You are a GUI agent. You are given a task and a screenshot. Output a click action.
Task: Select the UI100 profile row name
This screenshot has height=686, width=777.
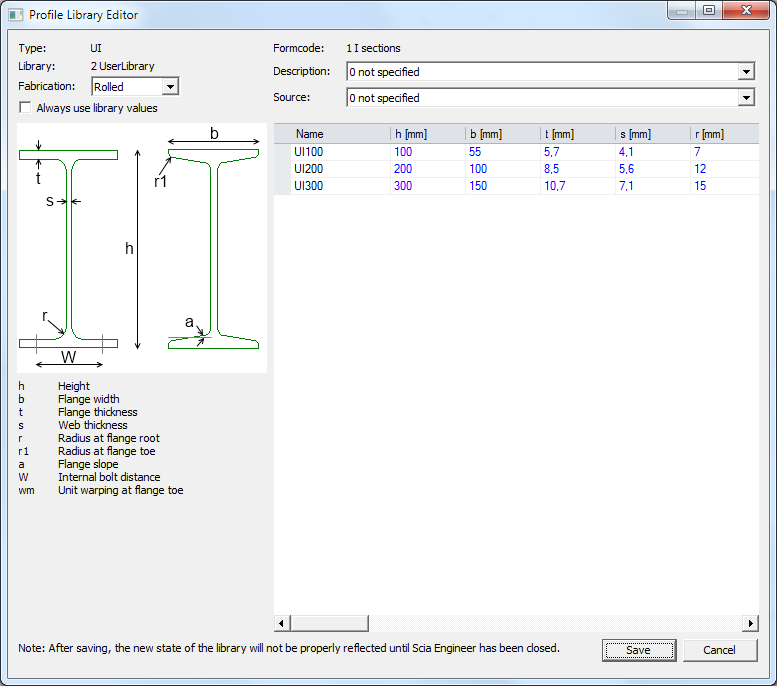[x=308, y=152]
